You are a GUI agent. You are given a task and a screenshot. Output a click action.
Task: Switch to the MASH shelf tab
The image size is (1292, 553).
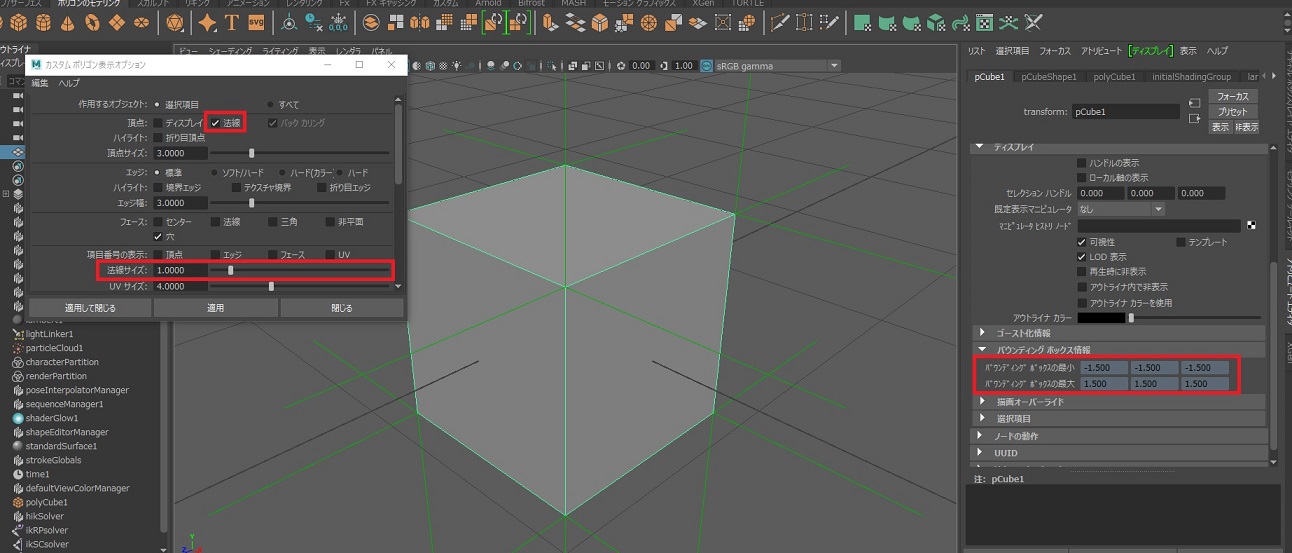(573, 4)
